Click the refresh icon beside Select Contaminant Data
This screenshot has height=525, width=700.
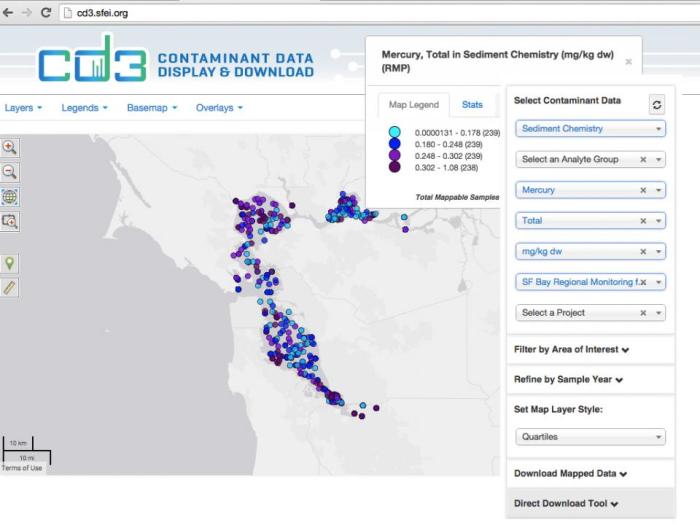click(657, 105)
